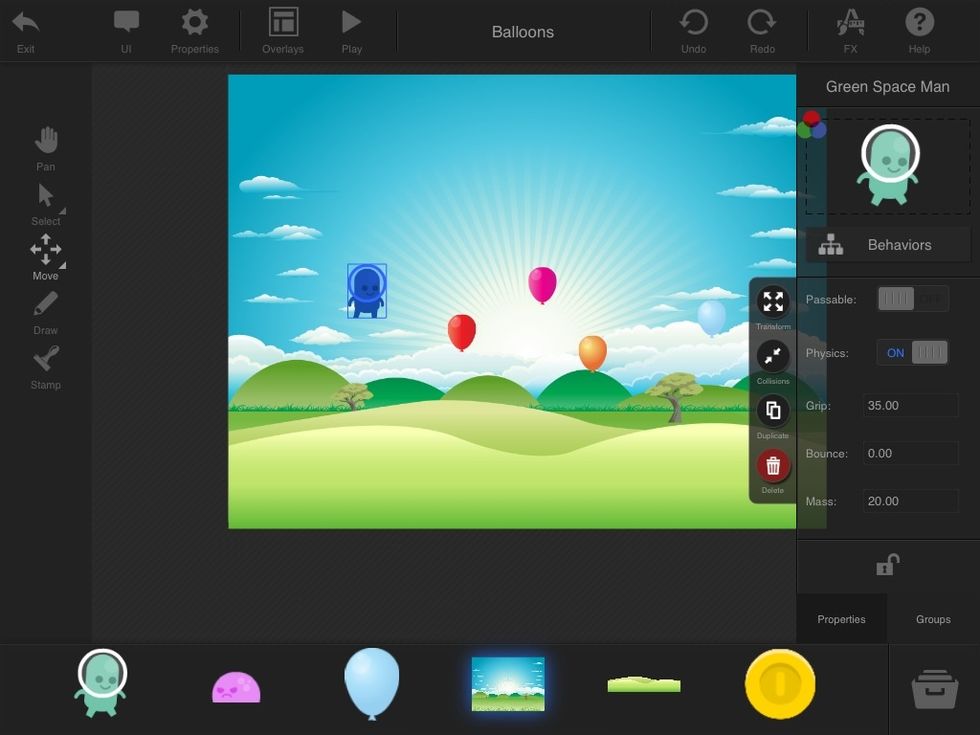
Task: Switch to the Groups tab
Action: [933, 619]
